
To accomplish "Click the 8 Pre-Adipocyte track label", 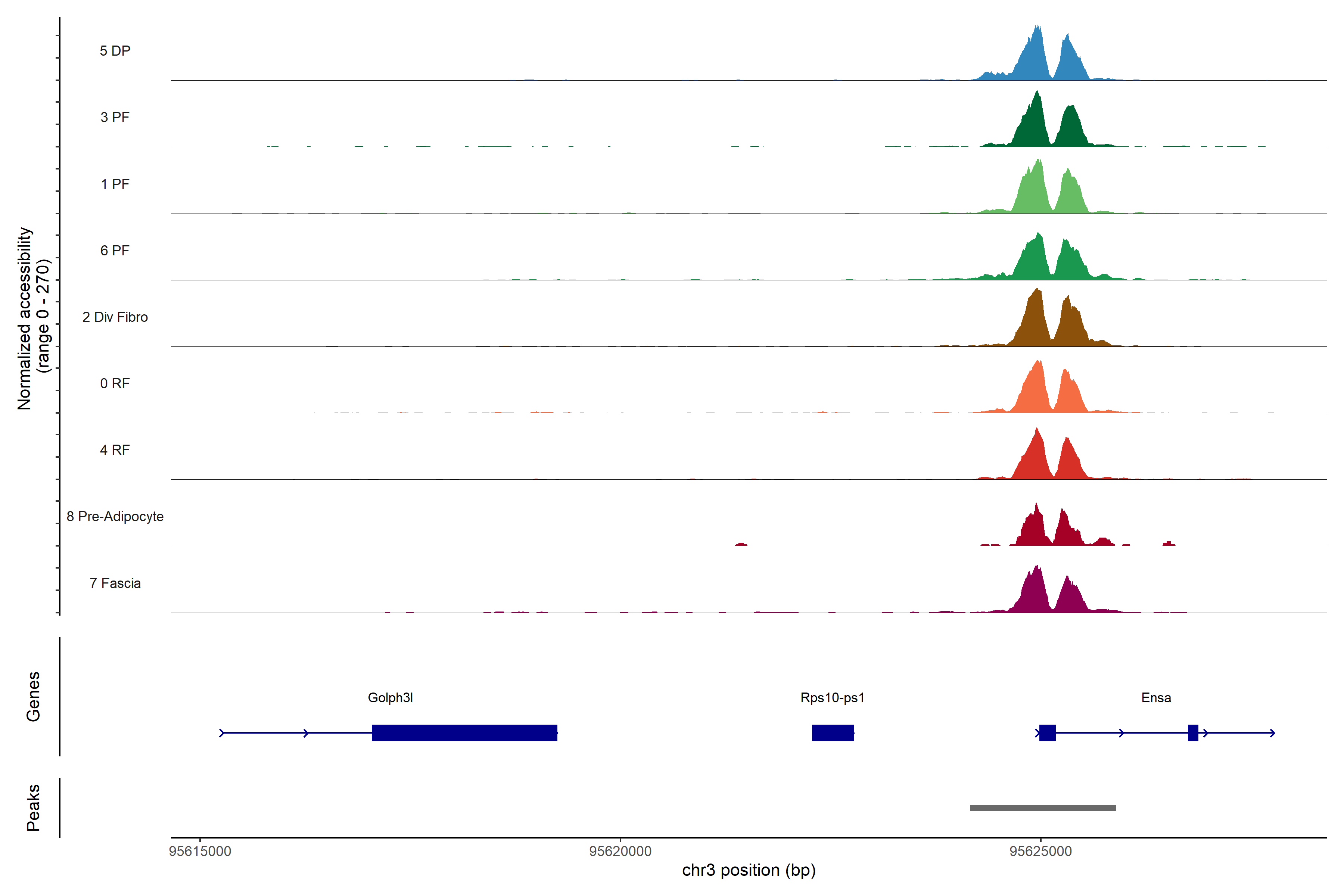I will [x=115, y=517].
